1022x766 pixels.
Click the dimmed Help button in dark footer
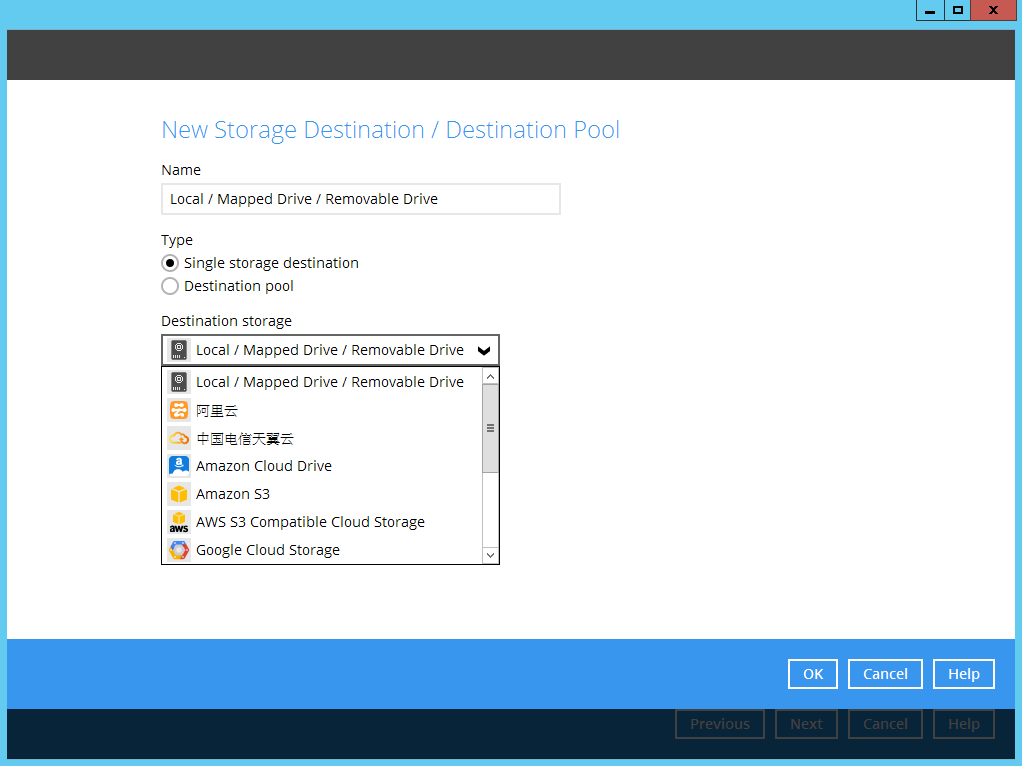pyautogui.click(x=963, y=724)
